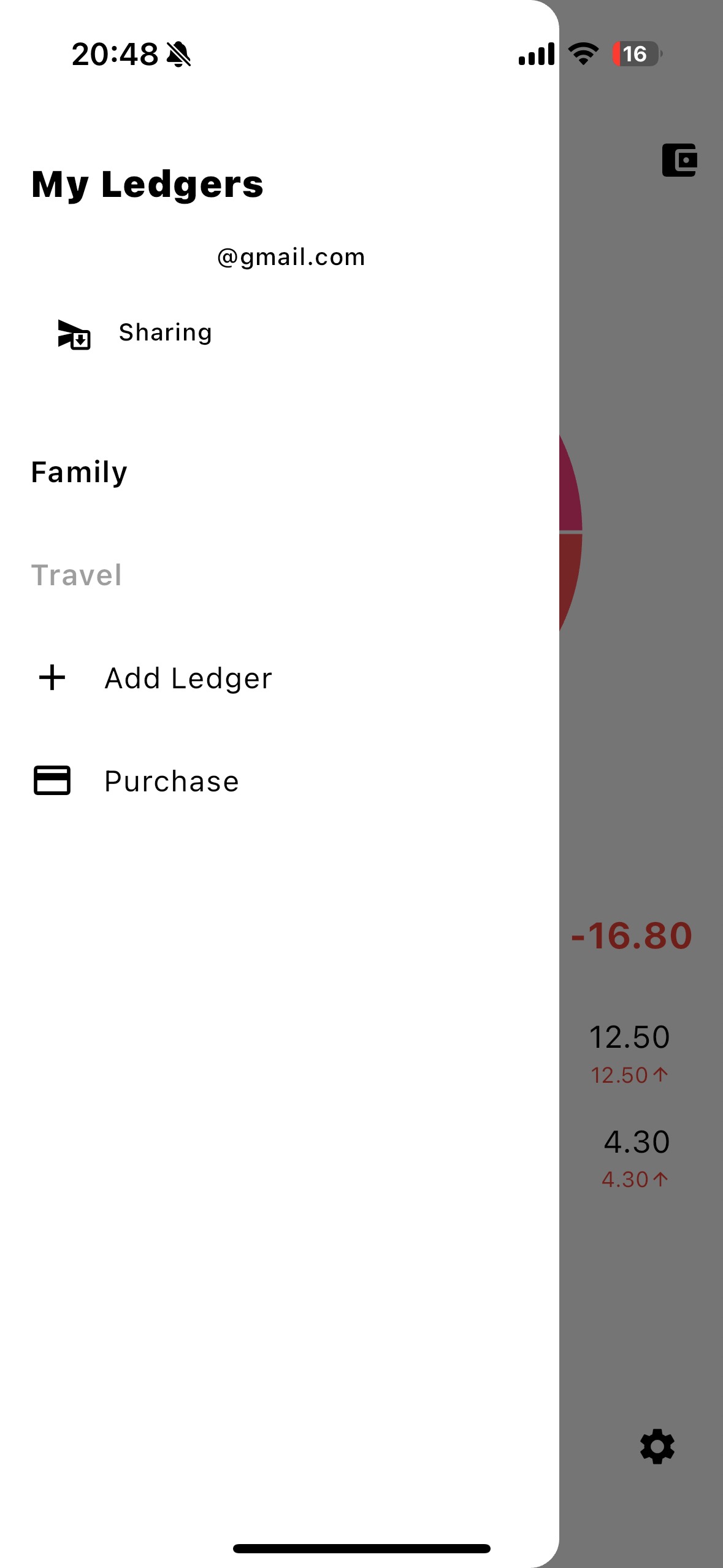
Task: Open the Sharing option
Action: click(166, 332)
